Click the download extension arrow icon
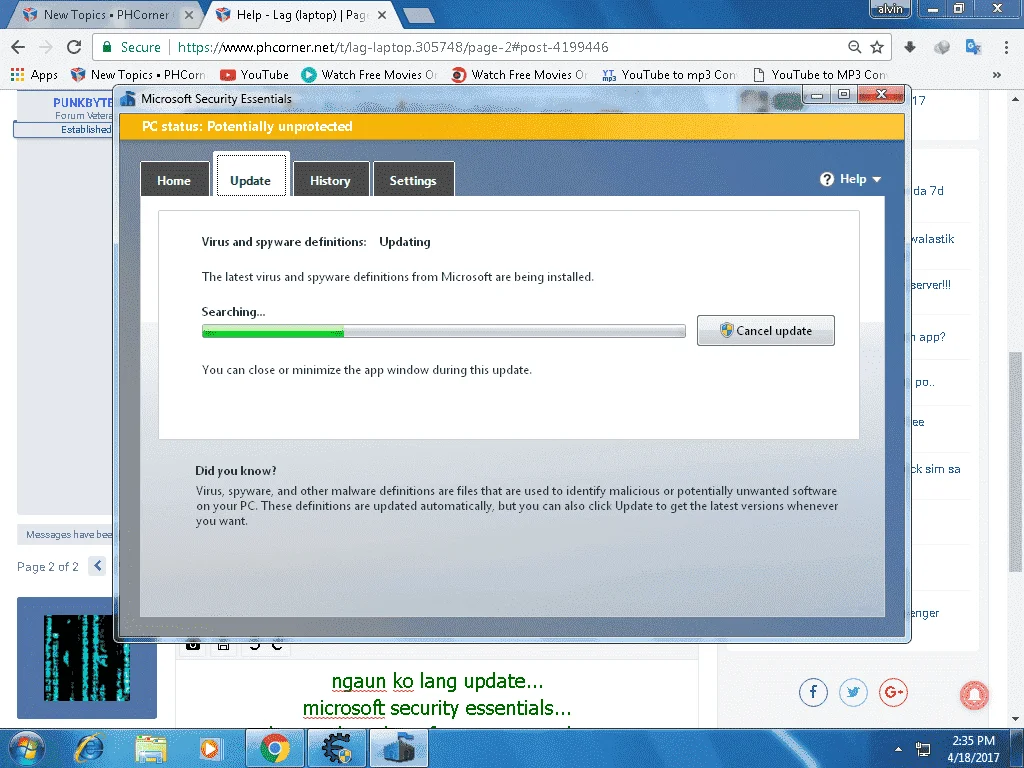 [x=910, y=47]
